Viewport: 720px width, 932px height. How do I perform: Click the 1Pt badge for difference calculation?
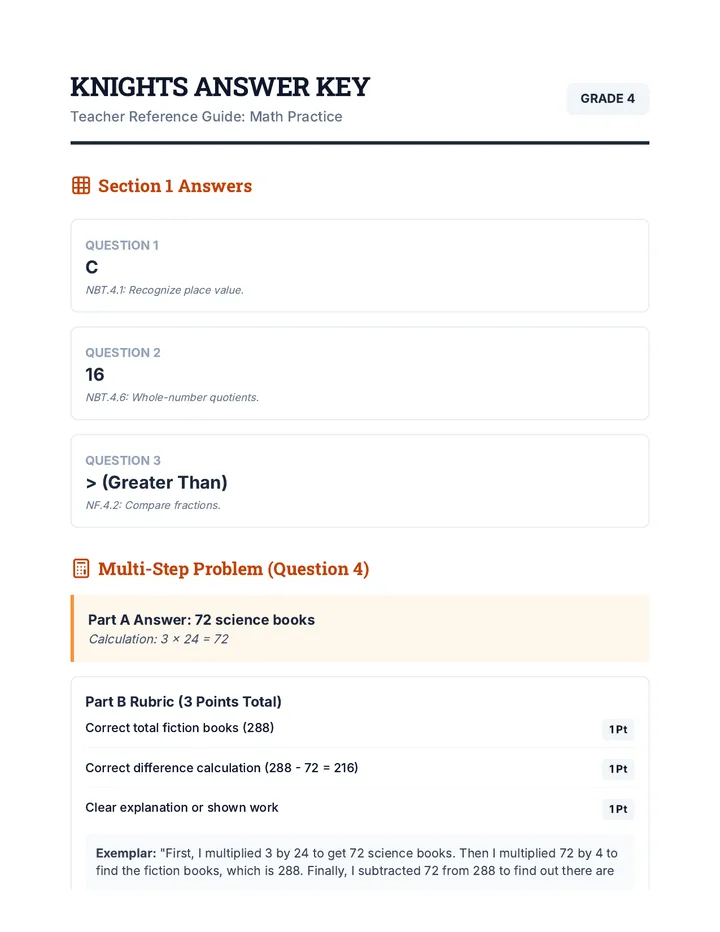pos(618,769)
